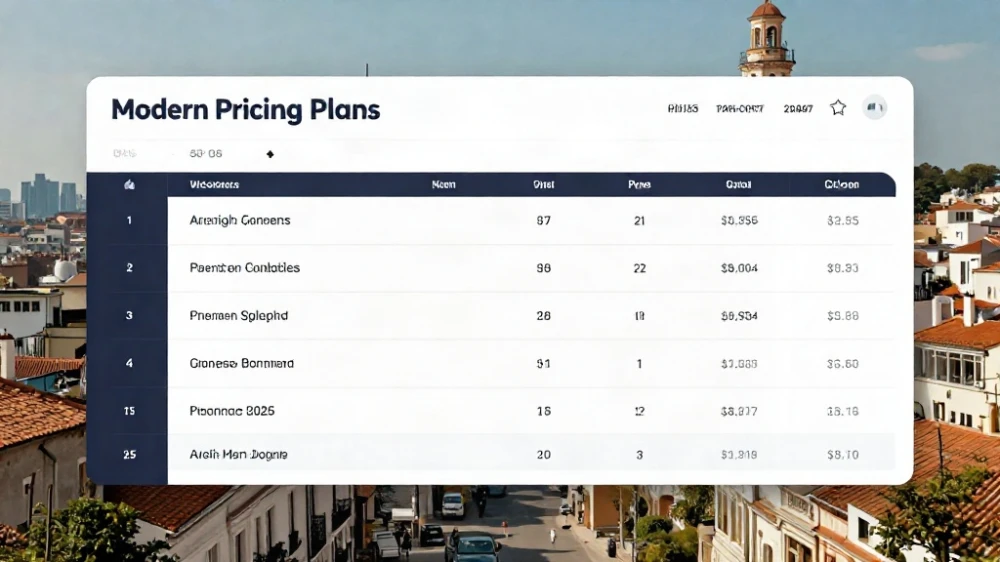Open the plan name in row 25

239,455
